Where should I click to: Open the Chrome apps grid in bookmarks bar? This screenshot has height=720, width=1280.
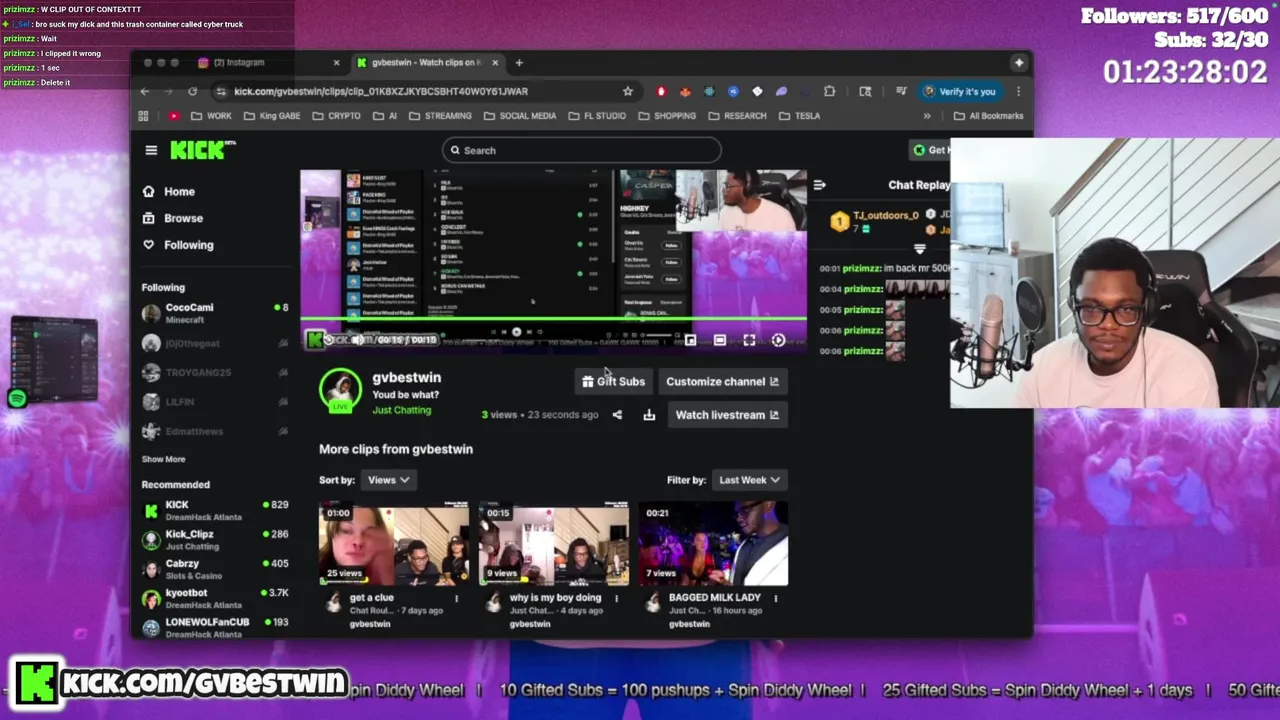click(143, 116)
